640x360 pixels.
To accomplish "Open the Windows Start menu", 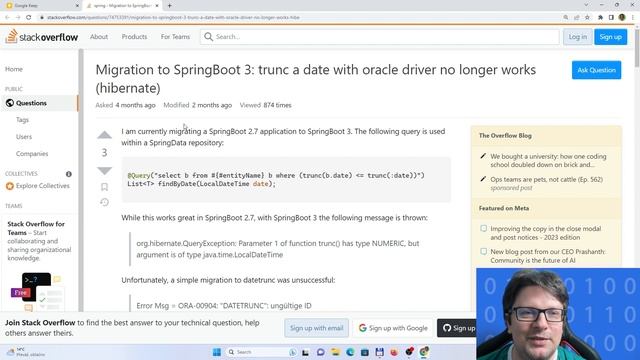I will tap(217, 352).
